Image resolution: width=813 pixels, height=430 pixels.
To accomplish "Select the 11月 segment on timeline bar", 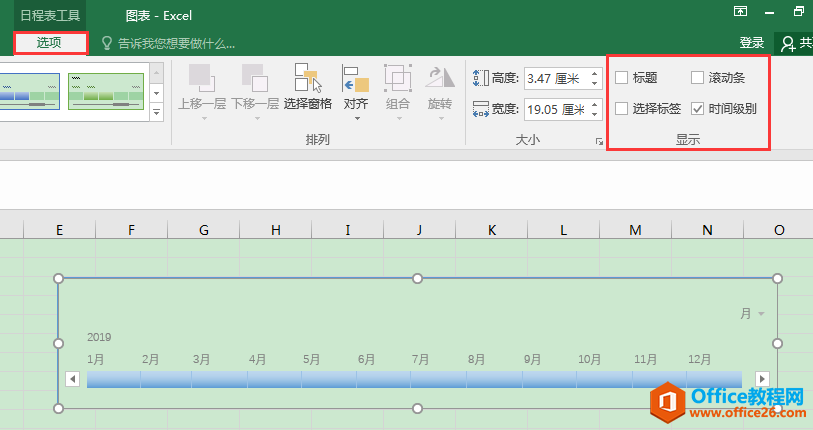I will (x=659, y=379).
